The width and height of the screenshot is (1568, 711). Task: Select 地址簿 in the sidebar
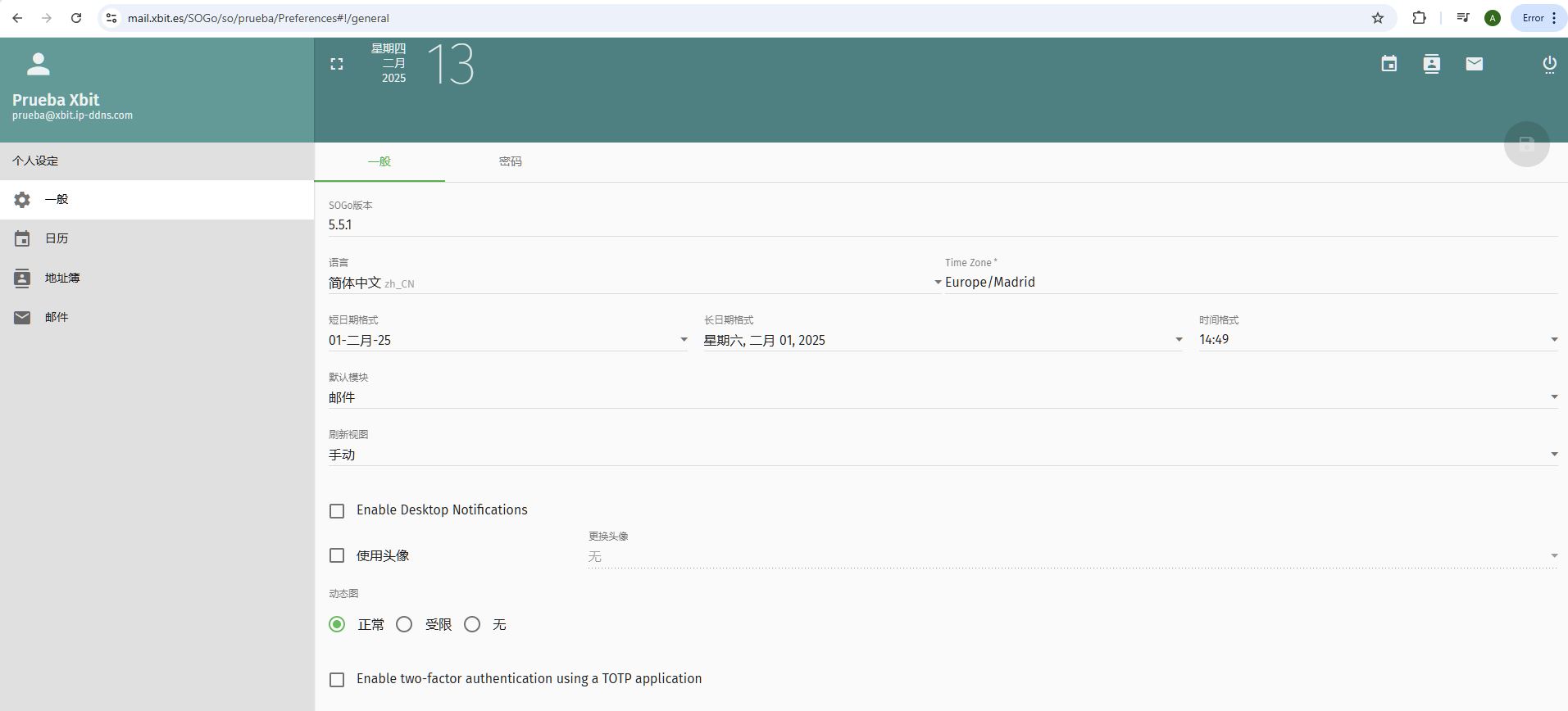(157, 278)
